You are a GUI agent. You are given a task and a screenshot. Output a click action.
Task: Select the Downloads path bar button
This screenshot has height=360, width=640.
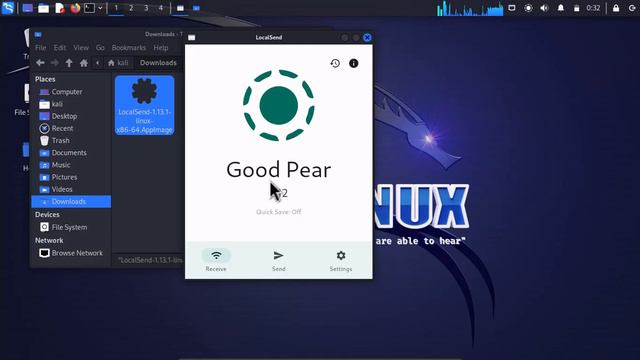click(x=158, y=63)
